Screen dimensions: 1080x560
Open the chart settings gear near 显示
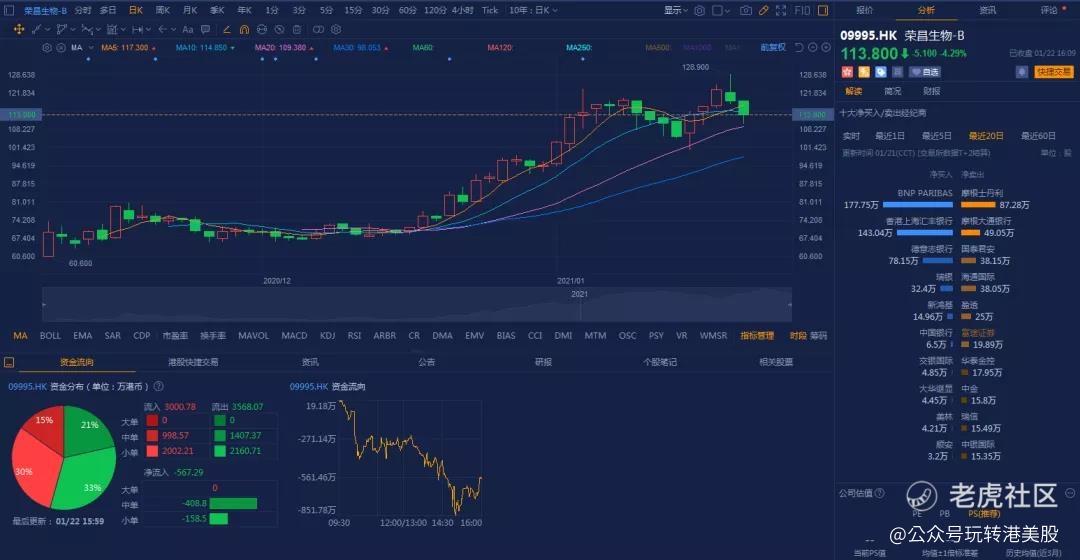700,10
